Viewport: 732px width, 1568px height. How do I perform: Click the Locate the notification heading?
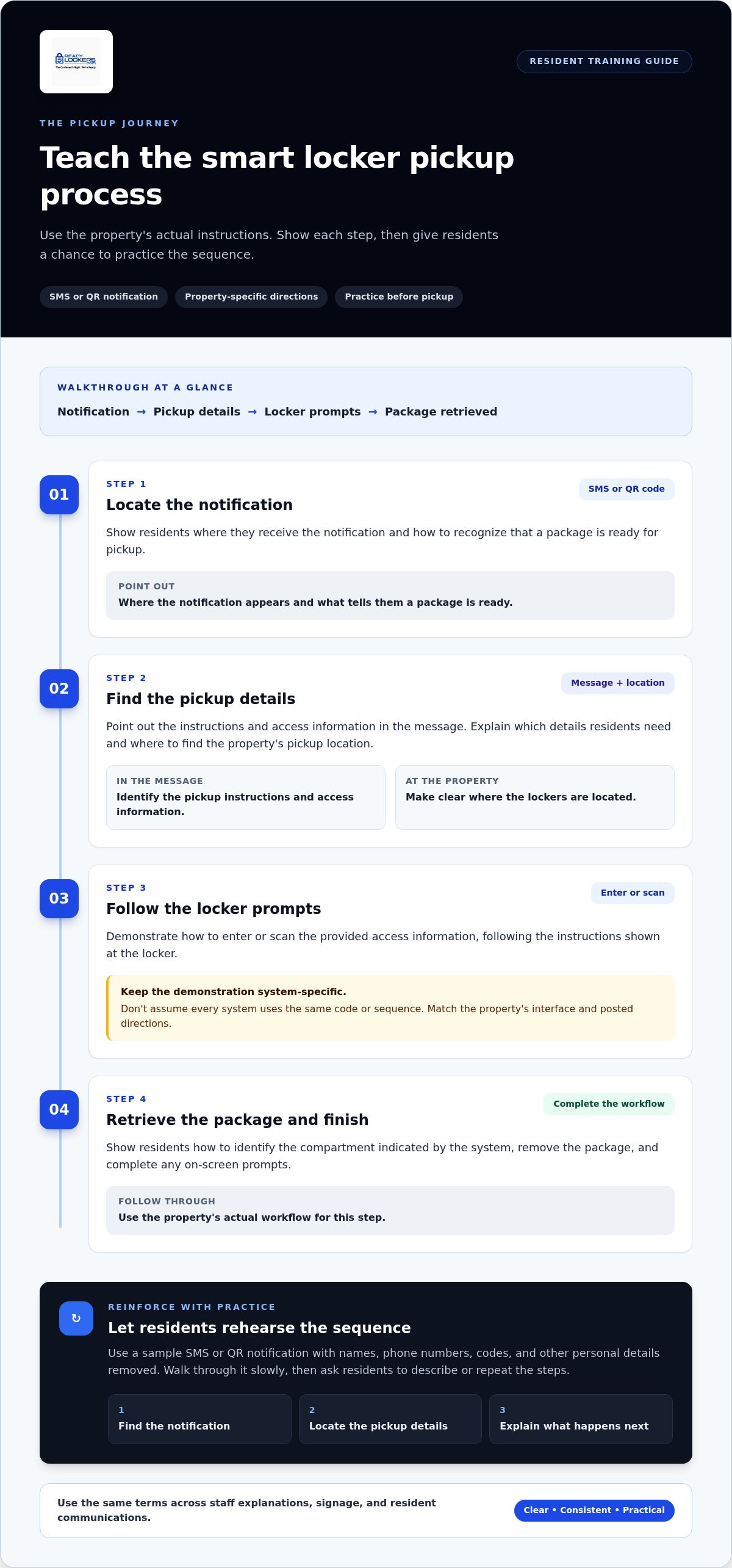199,505
